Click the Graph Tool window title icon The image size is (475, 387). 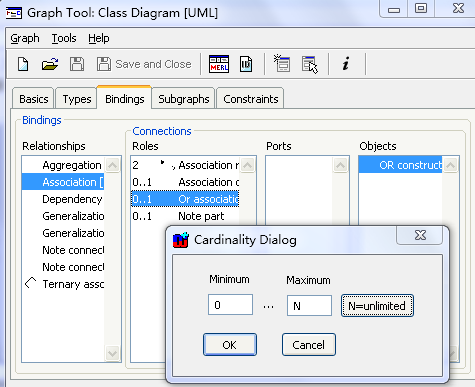point(14,13)
